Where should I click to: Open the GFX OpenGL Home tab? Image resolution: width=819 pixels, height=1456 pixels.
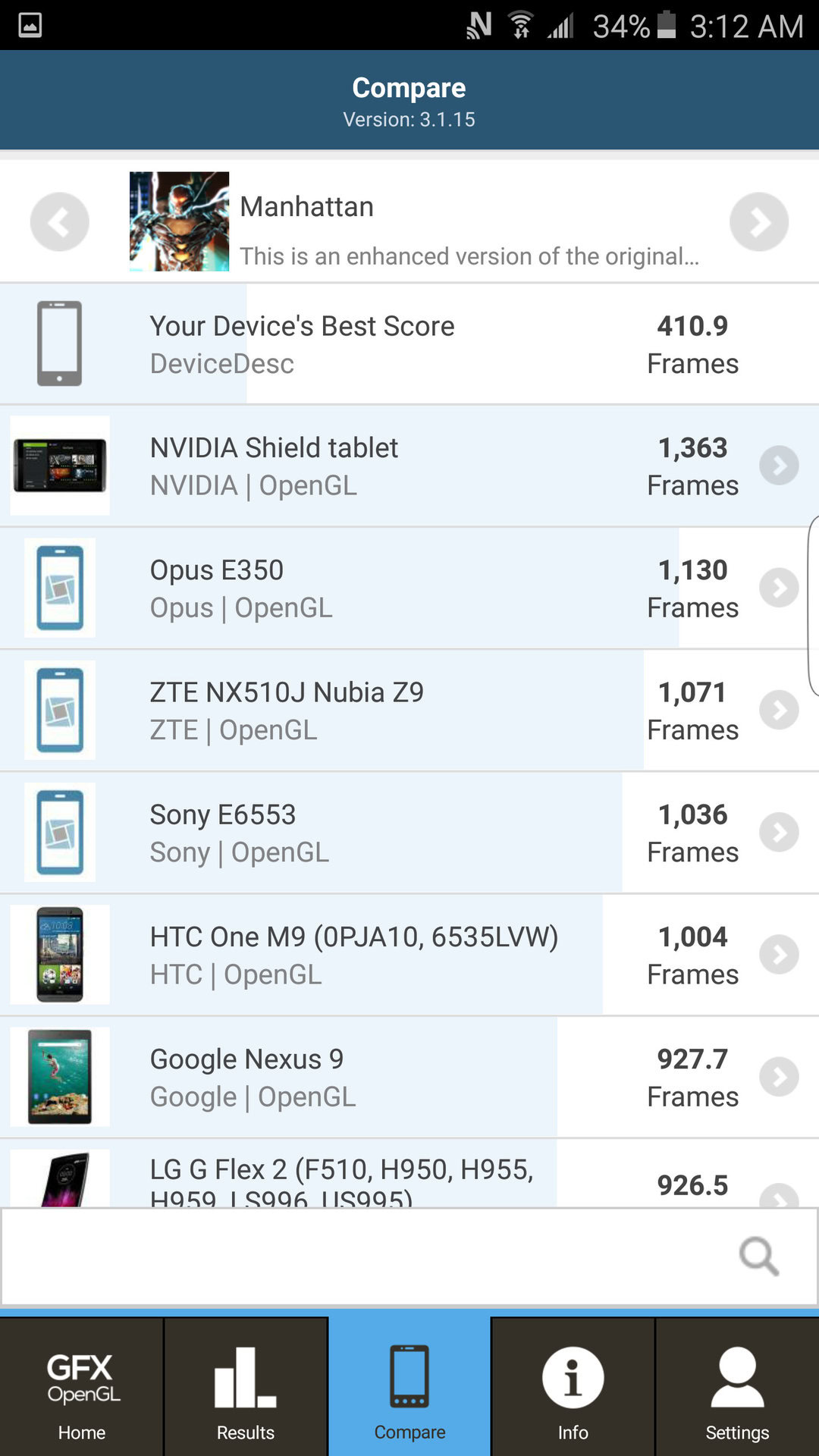click(82, 1386)
